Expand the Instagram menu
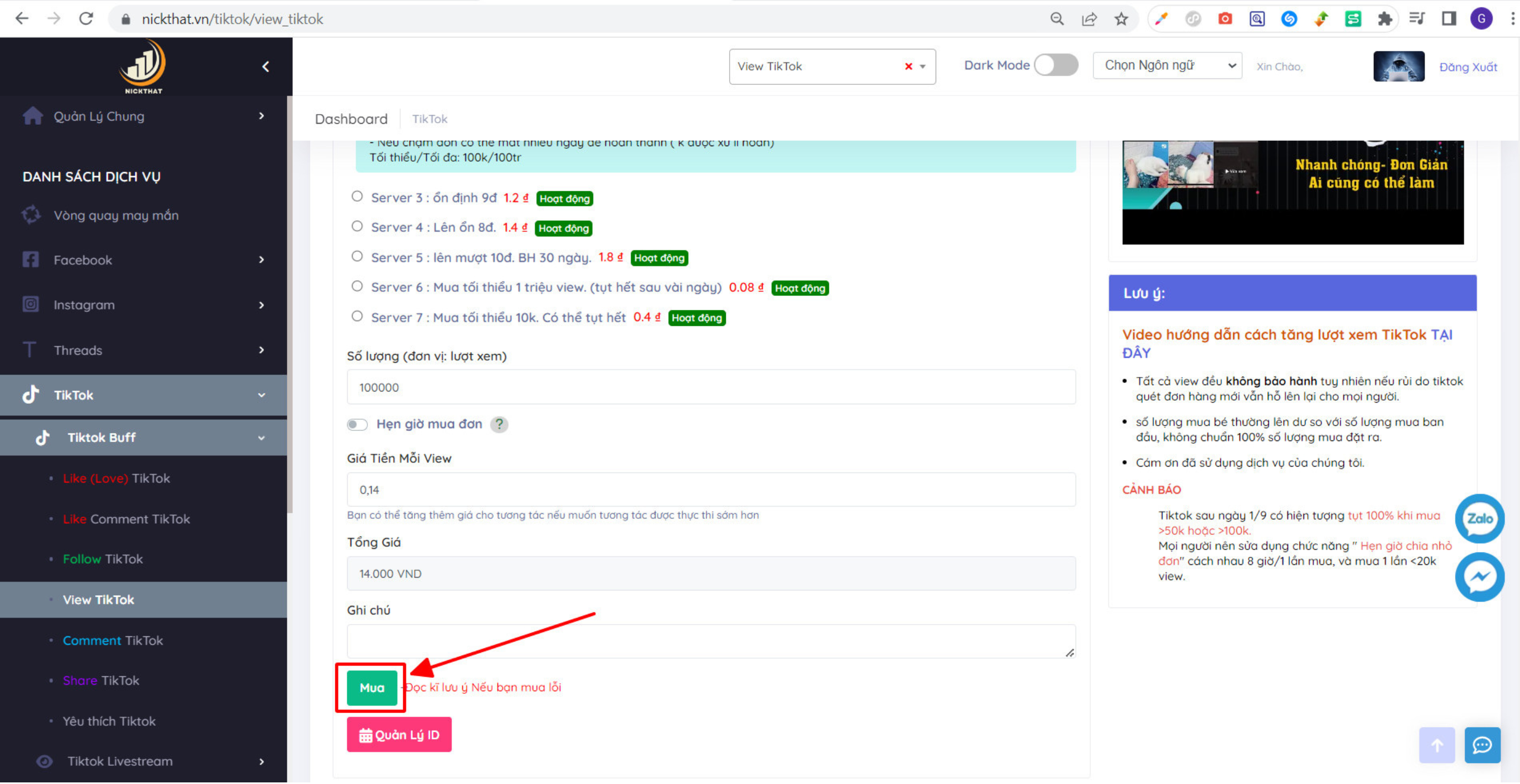 [143, 305]
